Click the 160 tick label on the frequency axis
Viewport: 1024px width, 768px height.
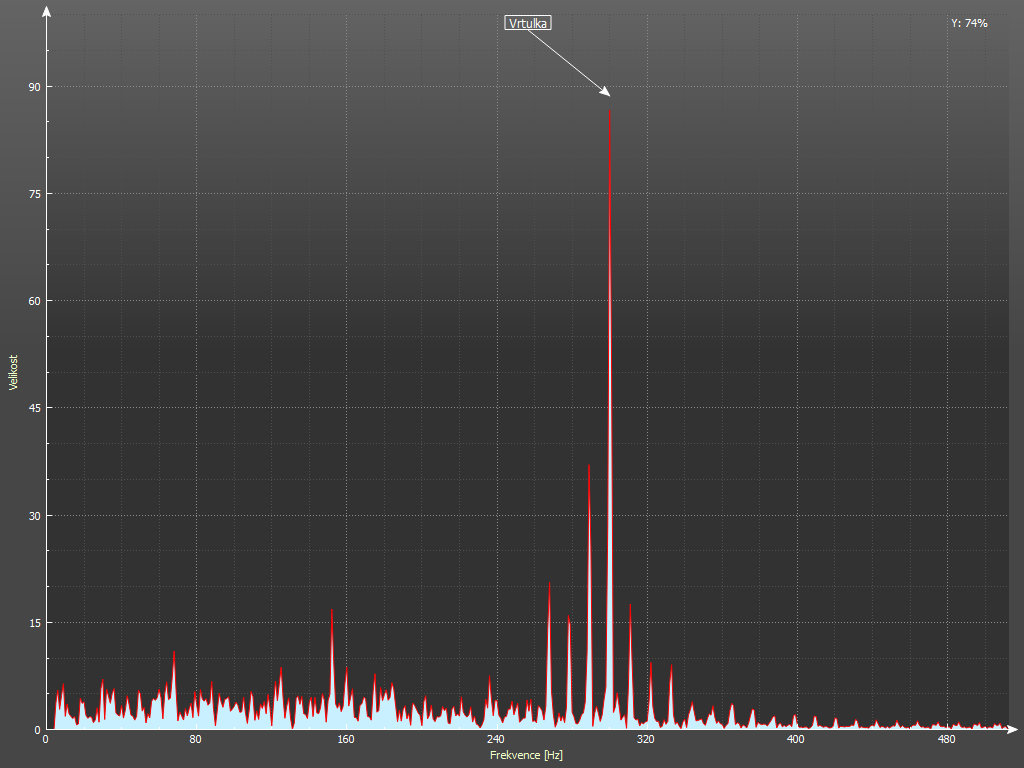tap(345, 740)
